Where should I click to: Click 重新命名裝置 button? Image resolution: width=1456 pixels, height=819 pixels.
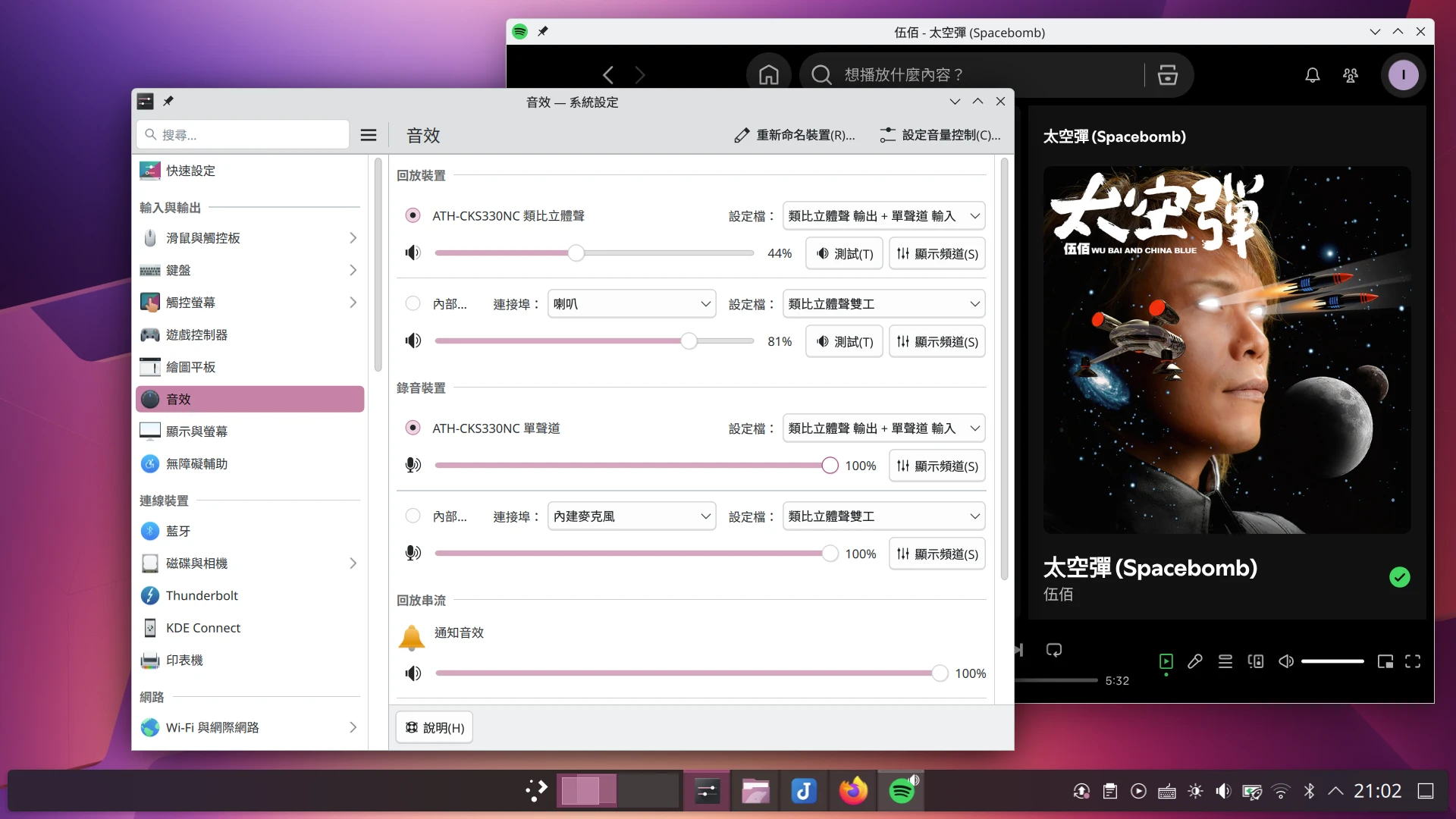coord(795,135)
